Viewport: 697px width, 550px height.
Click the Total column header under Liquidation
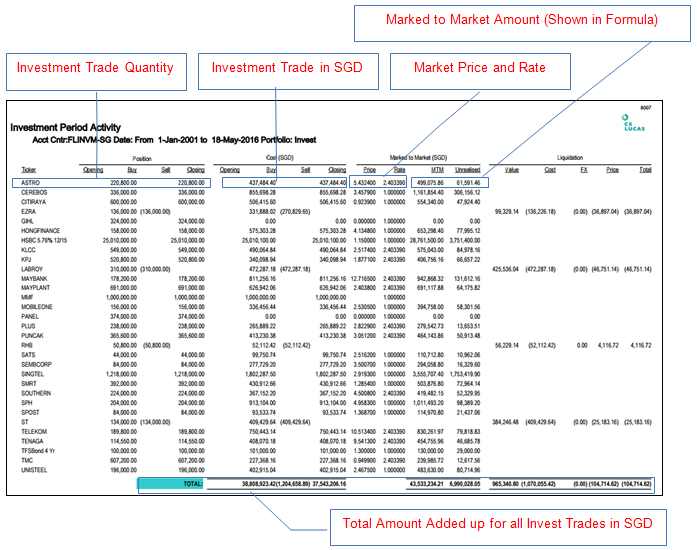[x=645, y=170]
